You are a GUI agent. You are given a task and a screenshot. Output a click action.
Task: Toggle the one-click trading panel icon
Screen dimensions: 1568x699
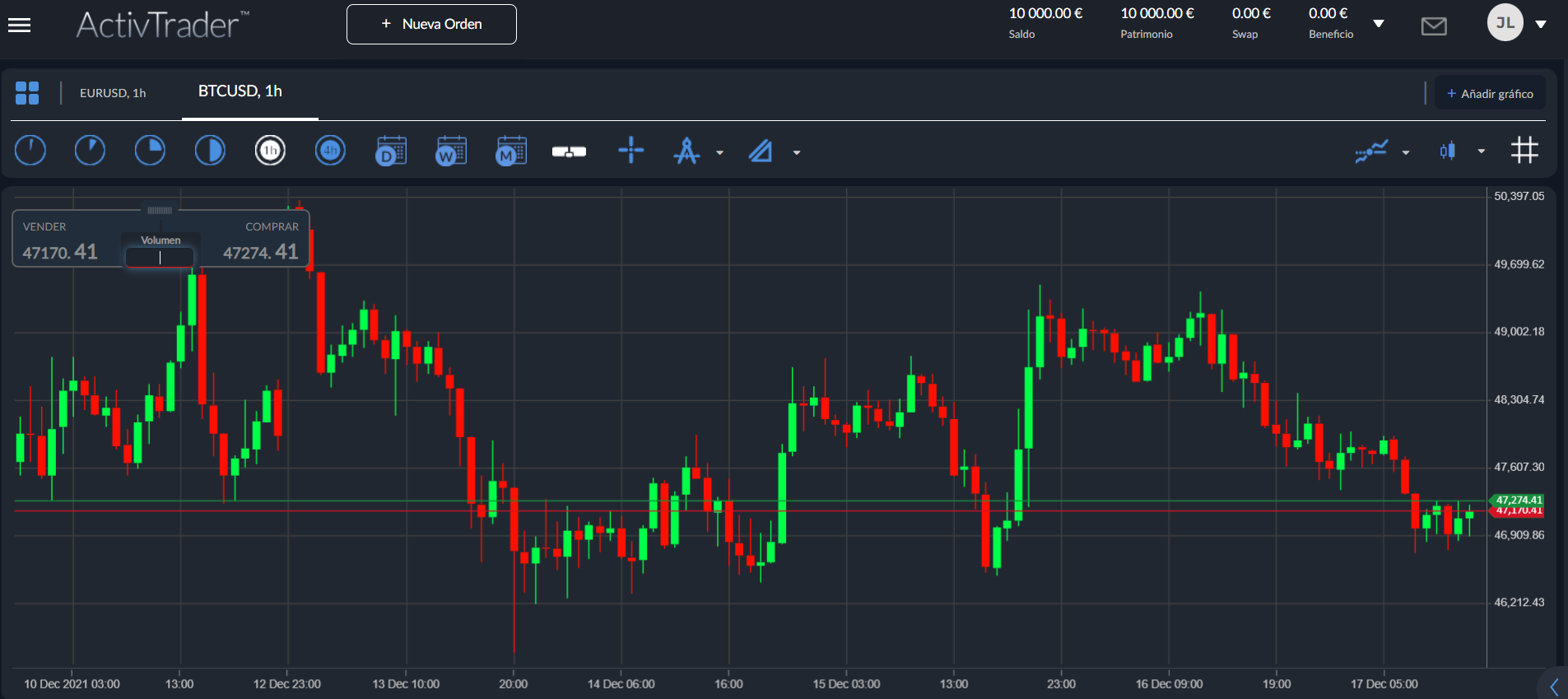[569, 151]
